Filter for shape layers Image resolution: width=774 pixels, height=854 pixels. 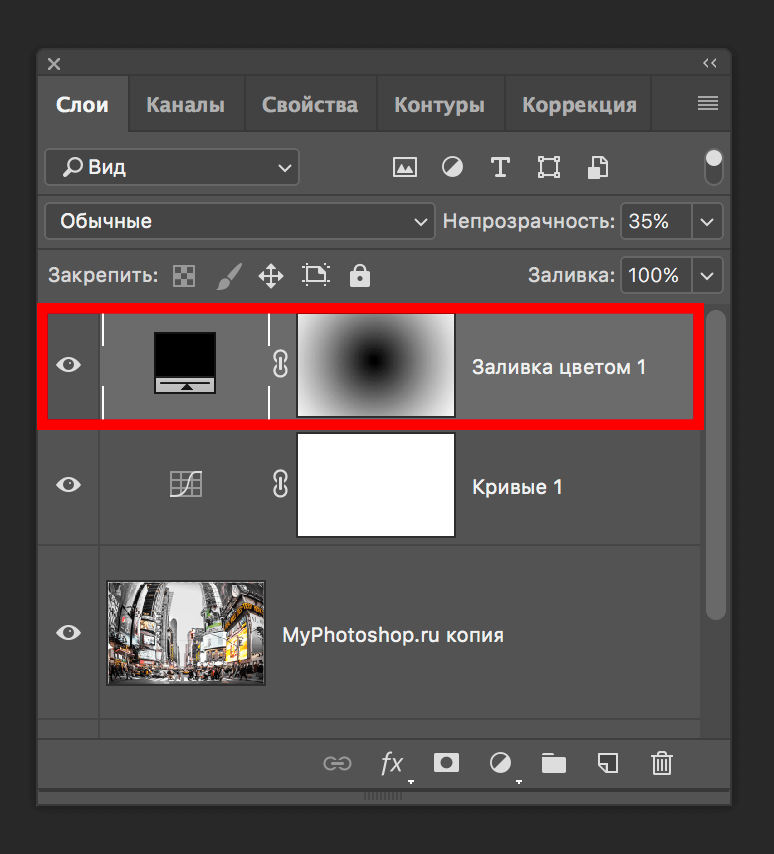click(548, 167)
